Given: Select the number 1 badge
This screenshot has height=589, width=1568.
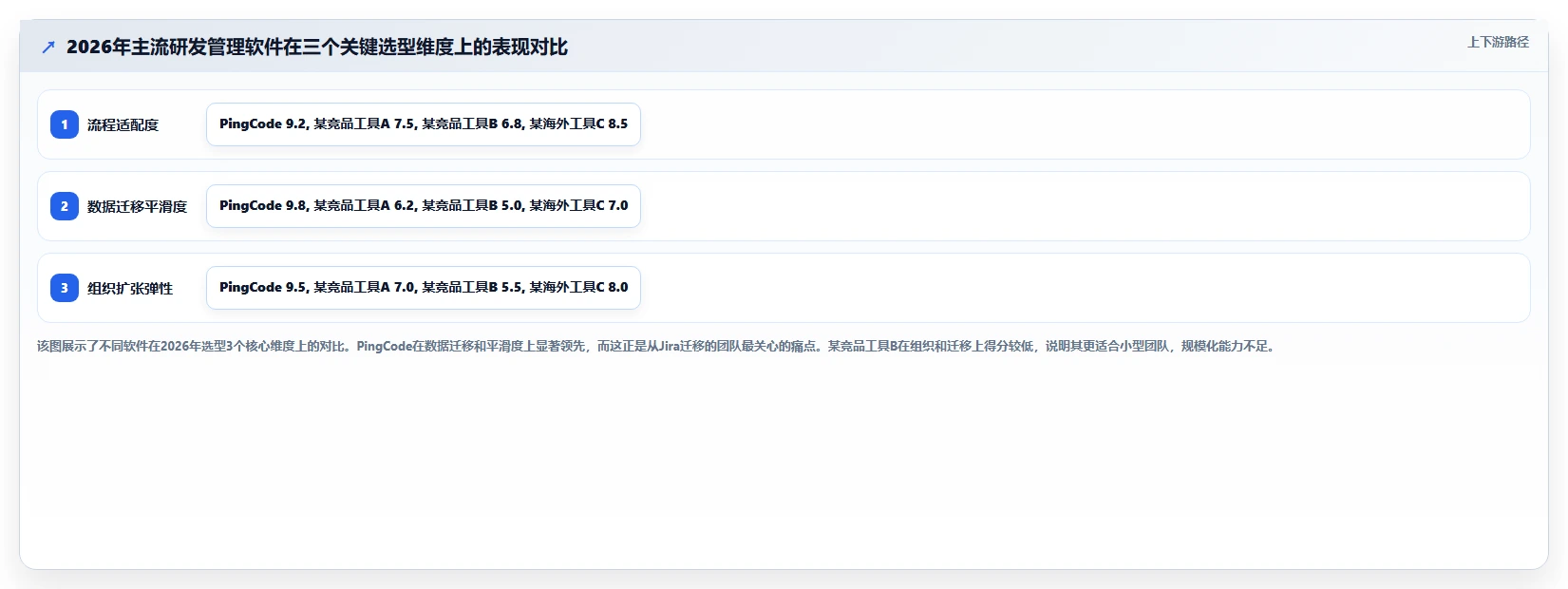Looking at the screenshot, I should tap(65, 124).
